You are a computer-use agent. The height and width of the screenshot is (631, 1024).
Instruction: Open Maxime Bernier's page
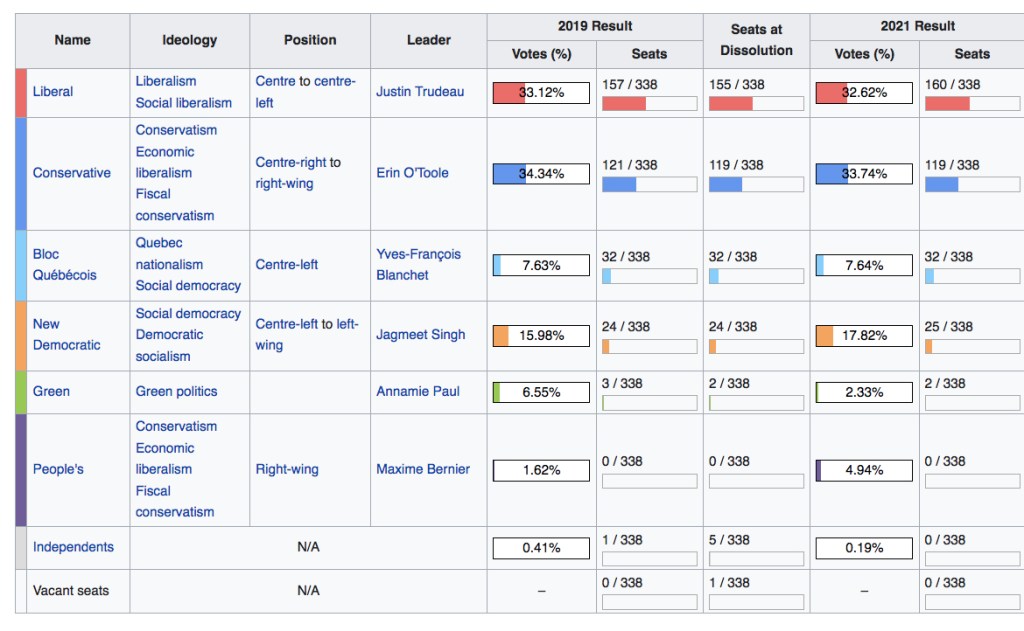pos(422,470)
